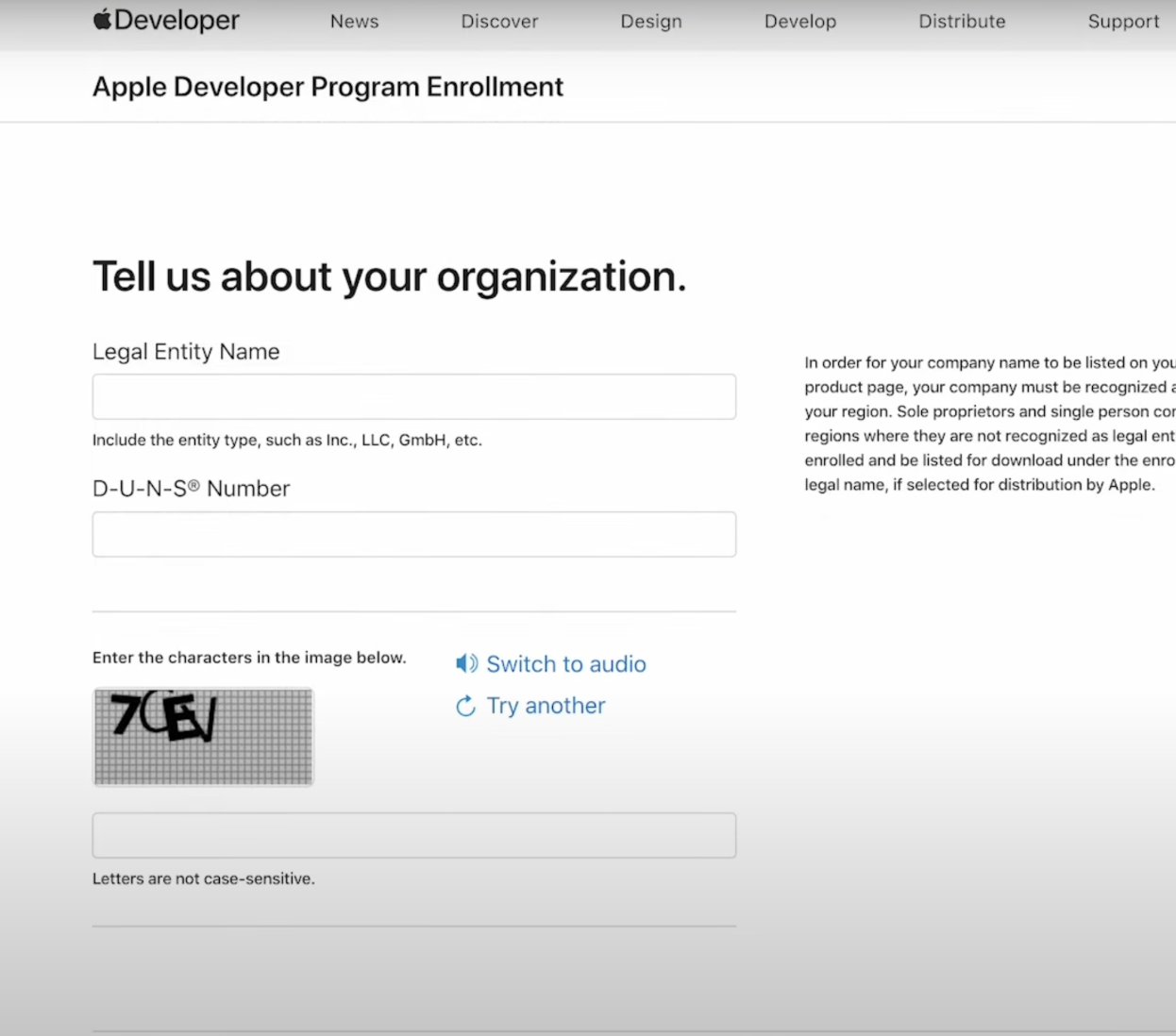Open the Develop menu item
This screenshot has width=1176, height=1036.
point(800,21)
